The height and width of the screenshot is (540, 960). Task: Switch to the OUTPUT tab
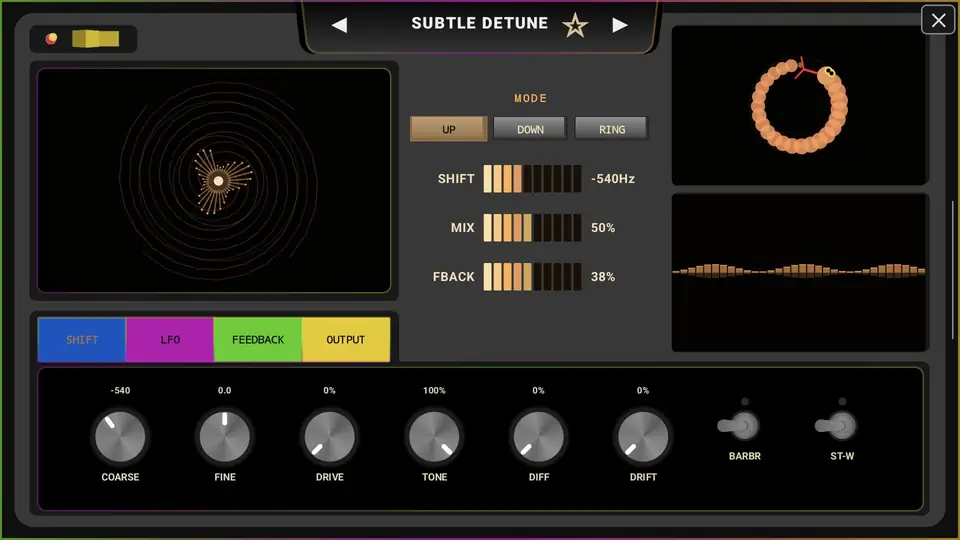(346, 340)
